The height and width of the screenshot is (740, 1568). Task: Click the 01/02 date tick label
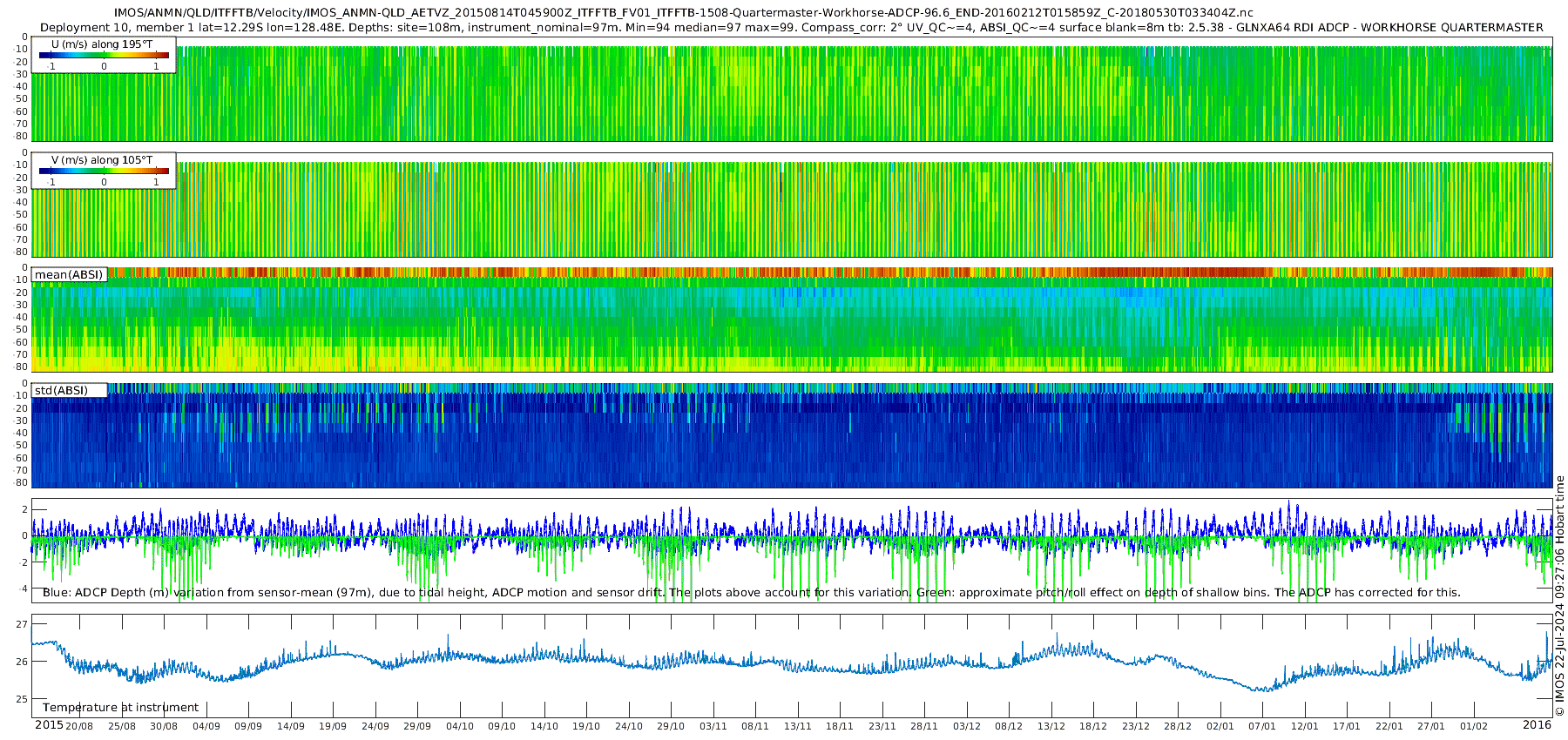pyautogui.click(x=1474, y=726)
